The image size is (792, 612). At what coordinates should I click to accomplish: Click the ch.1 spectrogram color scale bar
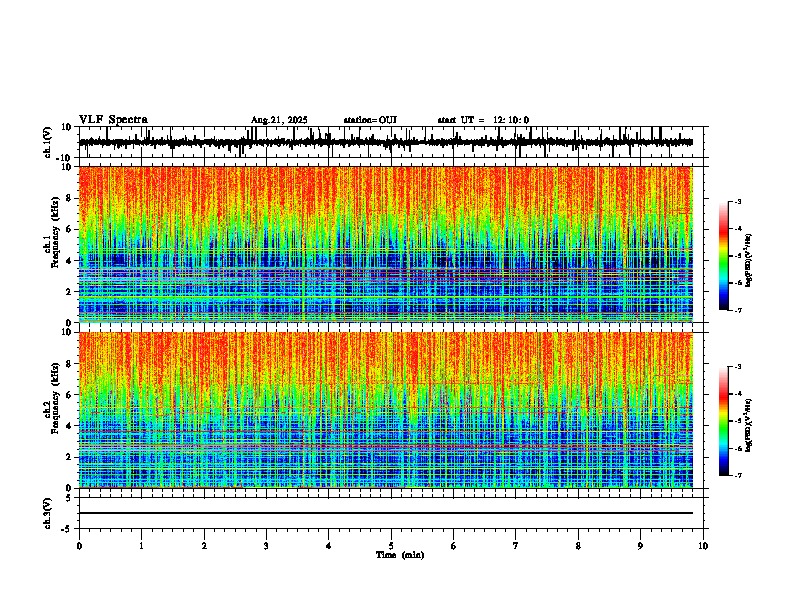click(x=723, y=256)
